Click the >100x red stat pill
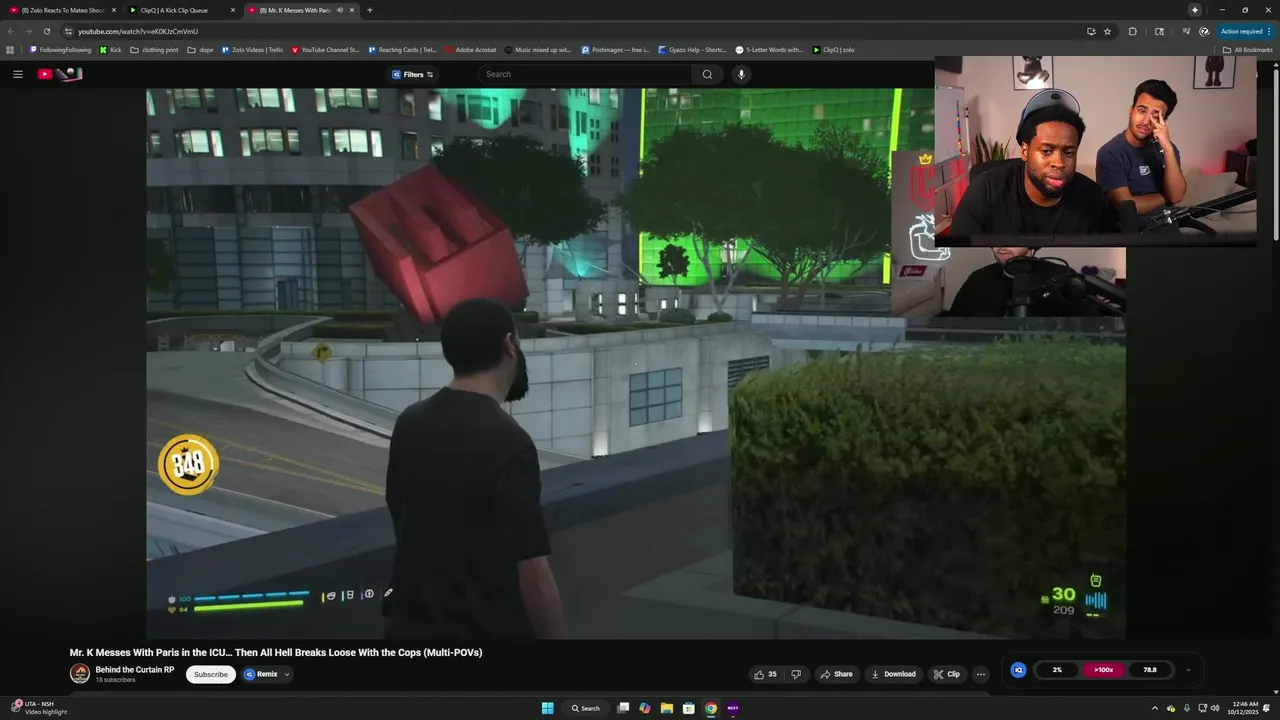Image resolution: width=1280 pixels, height=720 pixels. 1103,670
